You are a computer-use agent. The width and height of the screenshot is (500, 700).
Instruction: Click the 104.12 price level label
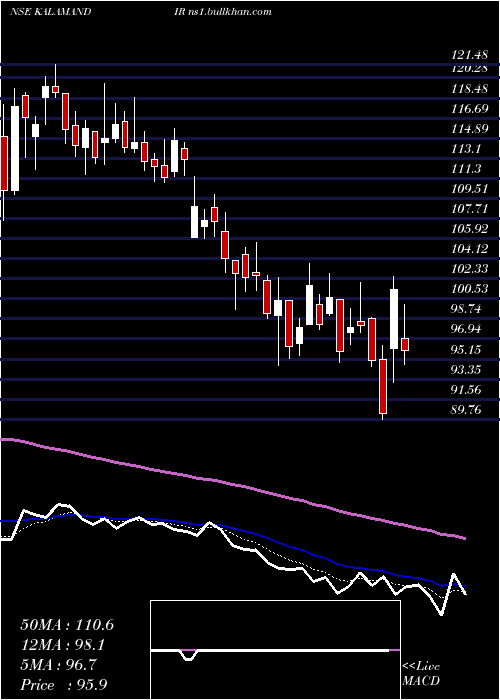[468, 249]
